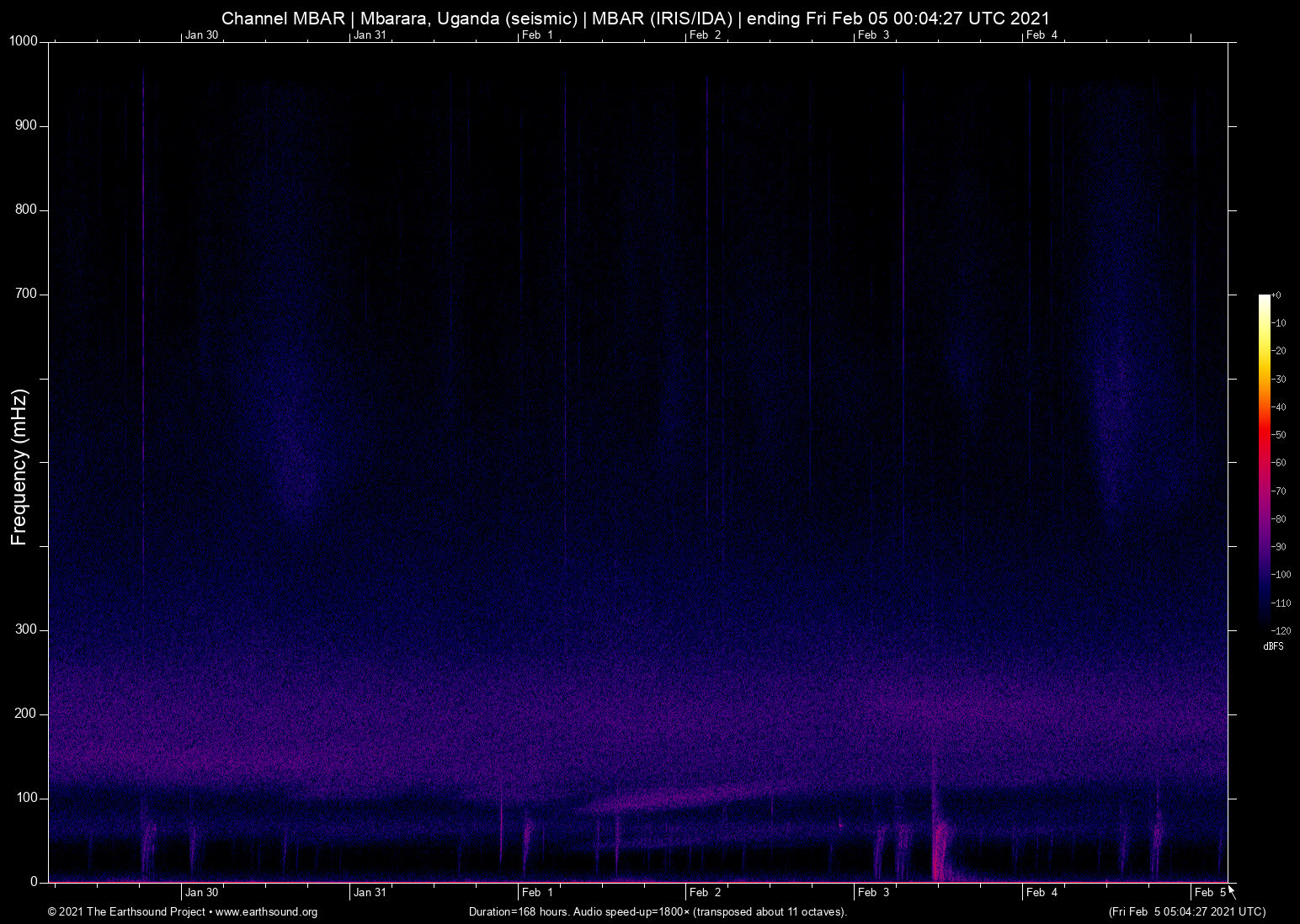Click the Feb 4 label on the top axis
Image resolution: width=1300 pixels, height=924 pixels.
click(x=1042, y=35)
